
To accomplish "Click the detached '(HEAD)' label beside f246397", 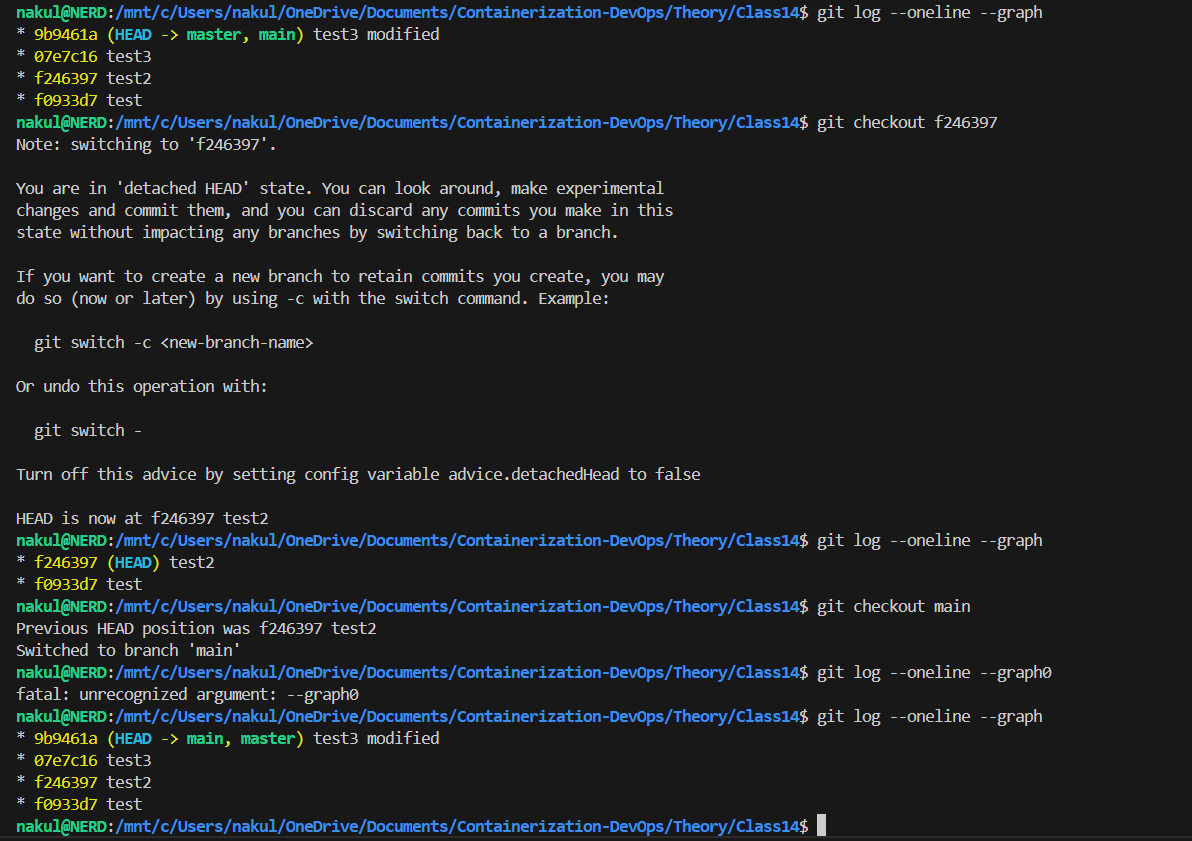I will pyautogui.click(x=134, y=563).
